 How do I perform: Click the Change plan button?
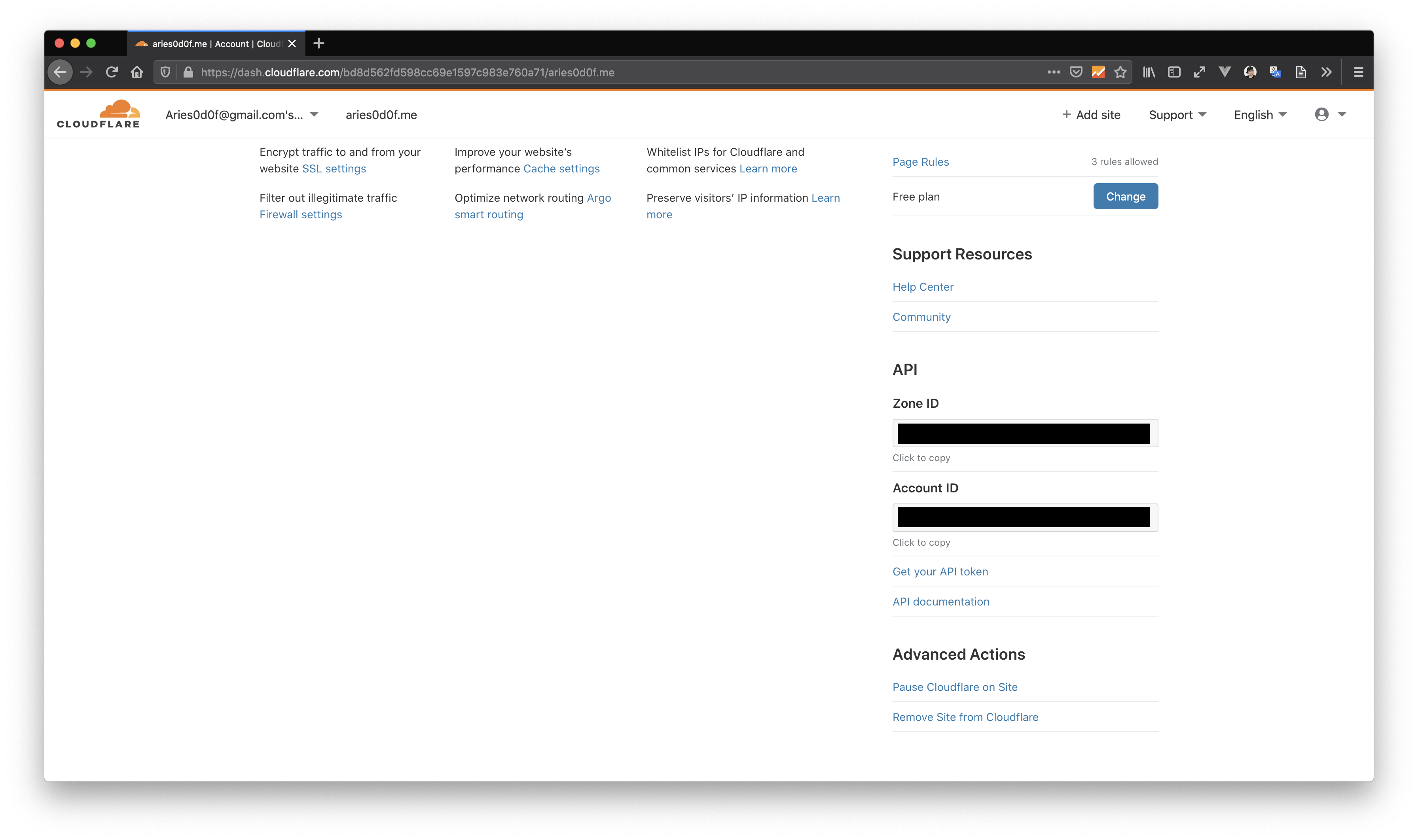pos(1125,197)
